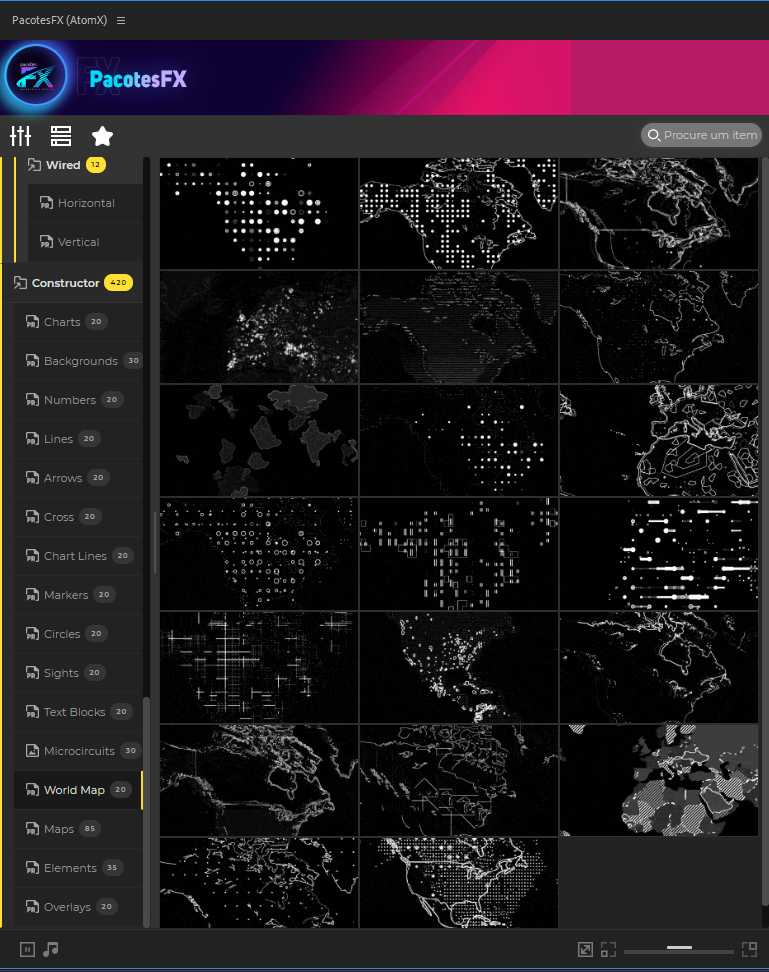Show favorites with the star icon
Image resolution: width=769 pixels, height=972 pixels.
[102, 136]
